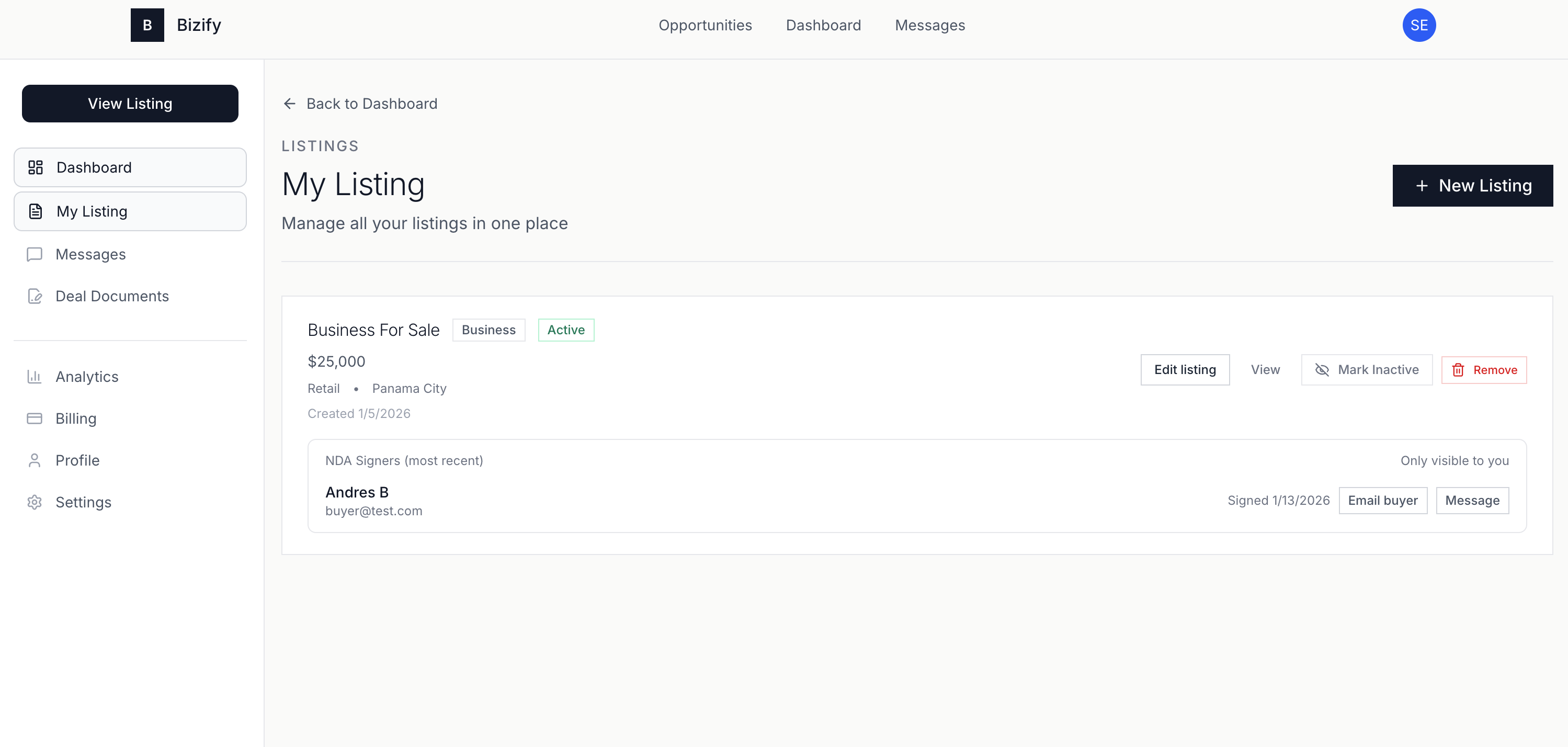Open Messages via the chat bubble icon
Viewport: 1568px width, 747px height.
(35, 254)
